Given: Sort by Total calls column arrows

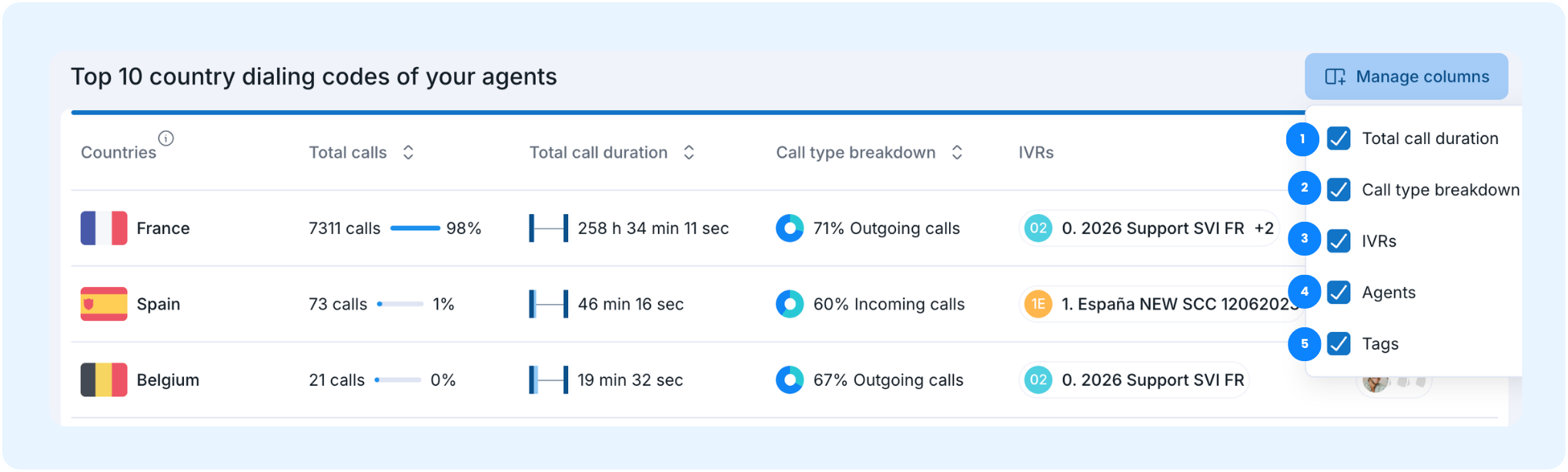Looking at the screenshot, I should tap(408, 152).
